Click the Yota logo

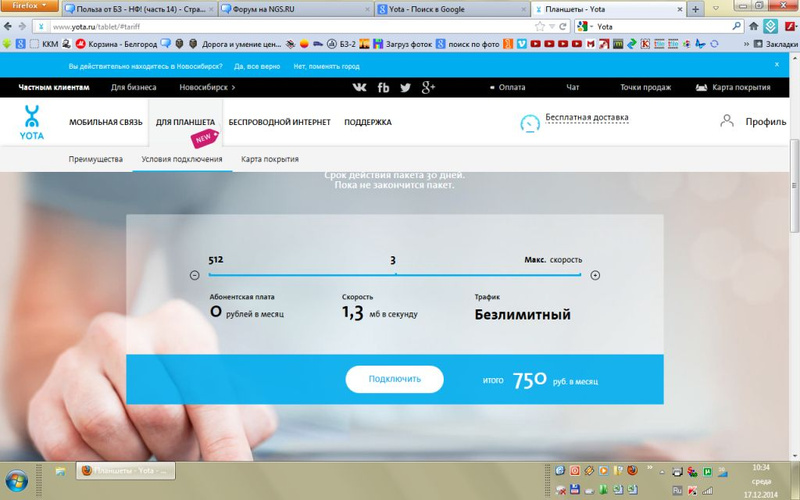[x=32, y=122]
